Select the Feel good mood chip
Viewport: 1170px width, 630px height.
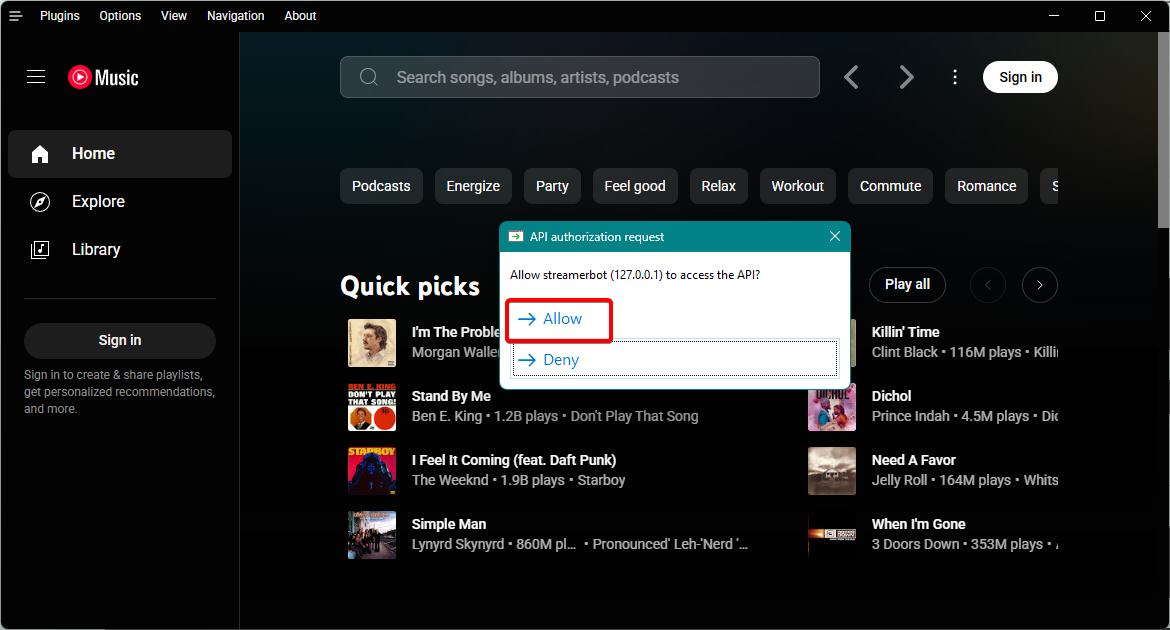635,186
